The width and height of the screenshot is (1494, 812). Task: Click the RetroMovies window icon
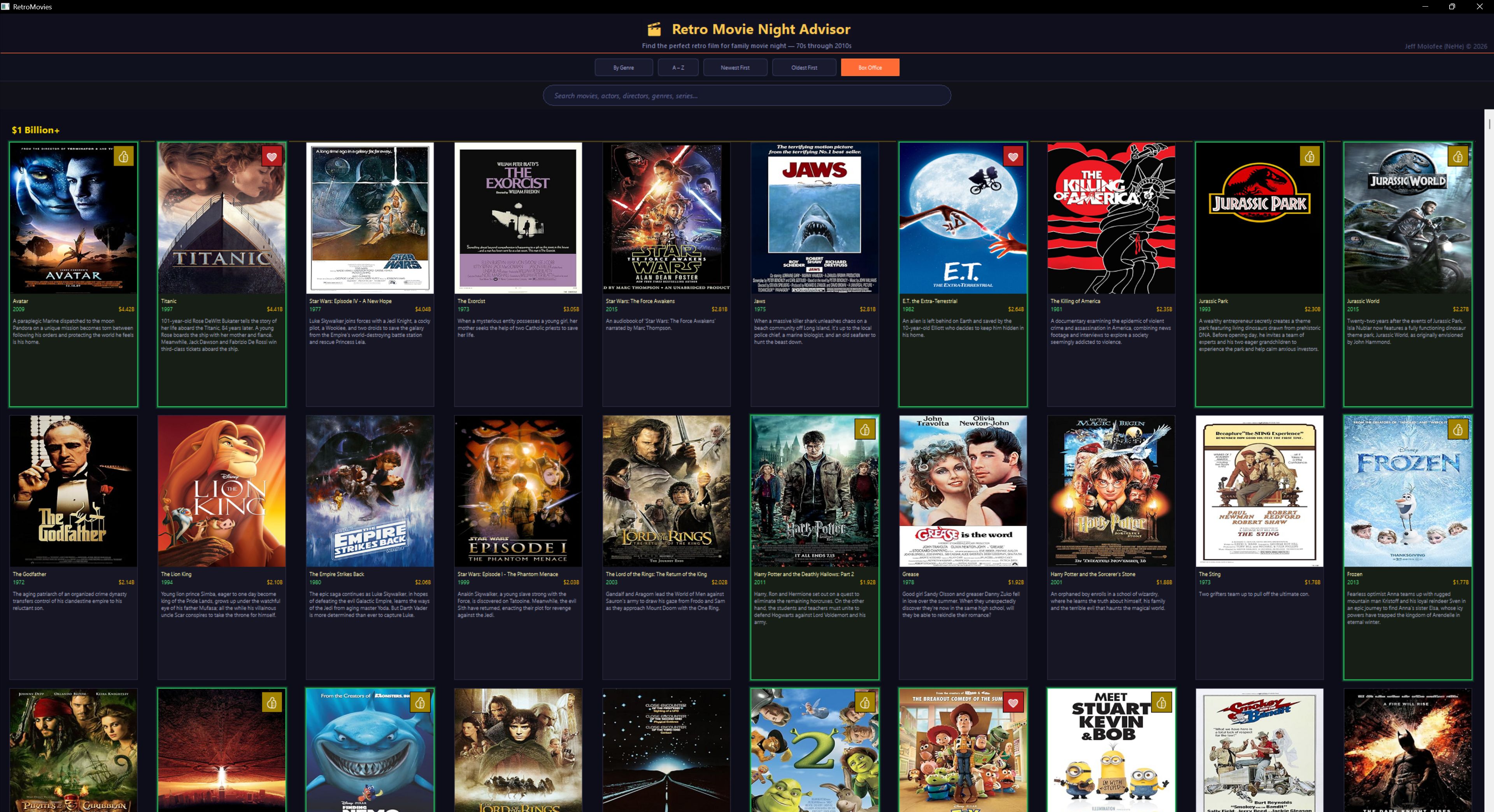5,6
